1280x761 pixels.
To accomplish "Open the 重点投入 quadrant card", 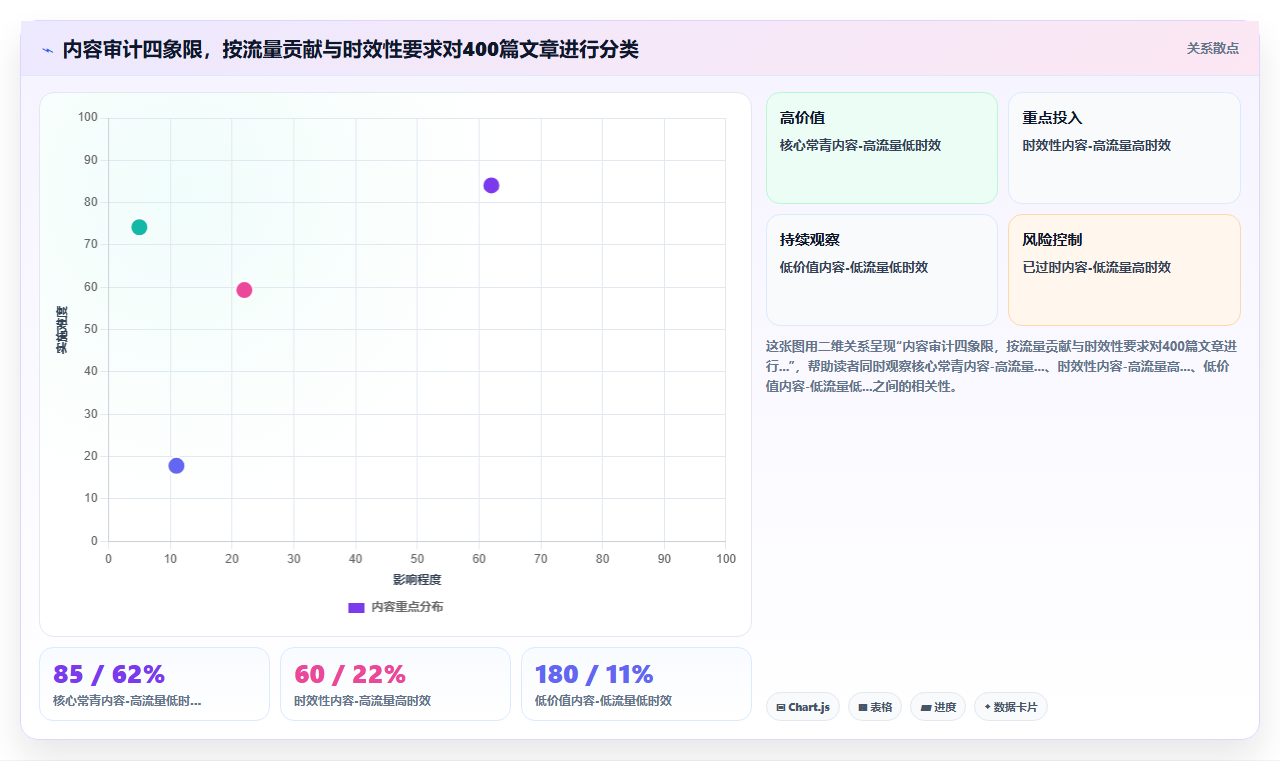I will (1124, 148).
